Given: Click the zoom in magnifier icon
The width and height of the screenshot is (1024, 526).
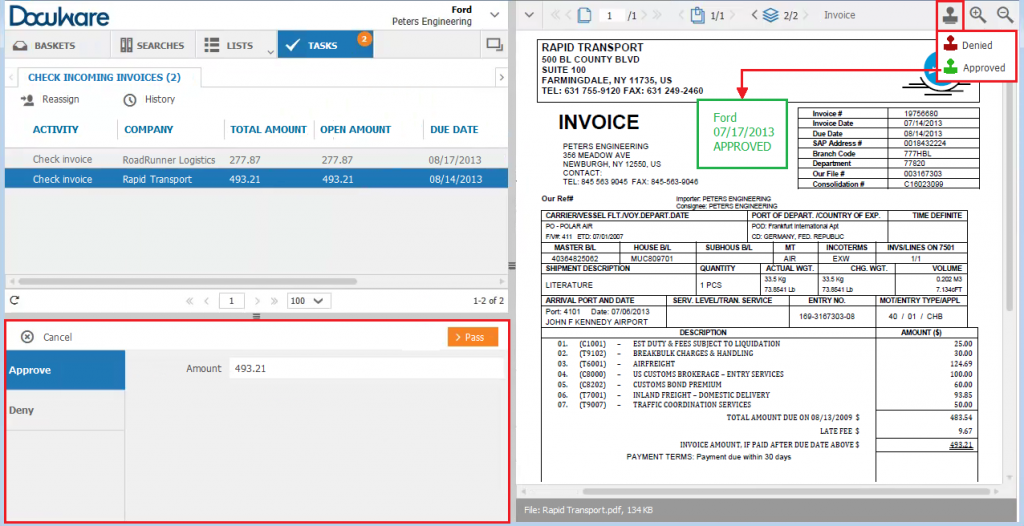Looking at the screenshot, I should (978, 15).
